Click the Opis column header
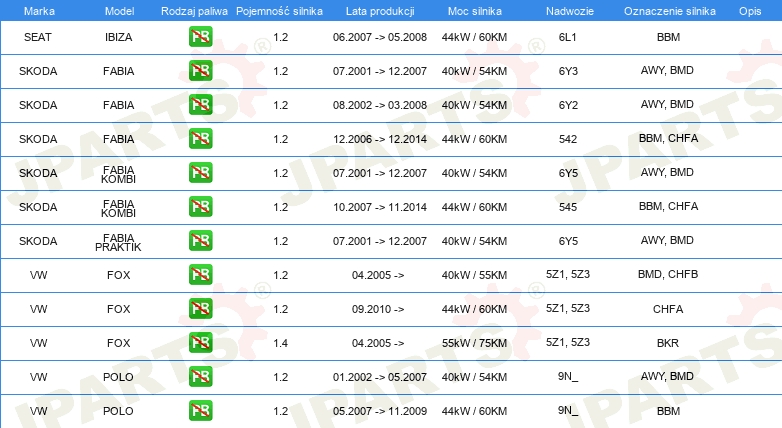The height and width of the screenshot is (428, 782). [x=750, y=11]
